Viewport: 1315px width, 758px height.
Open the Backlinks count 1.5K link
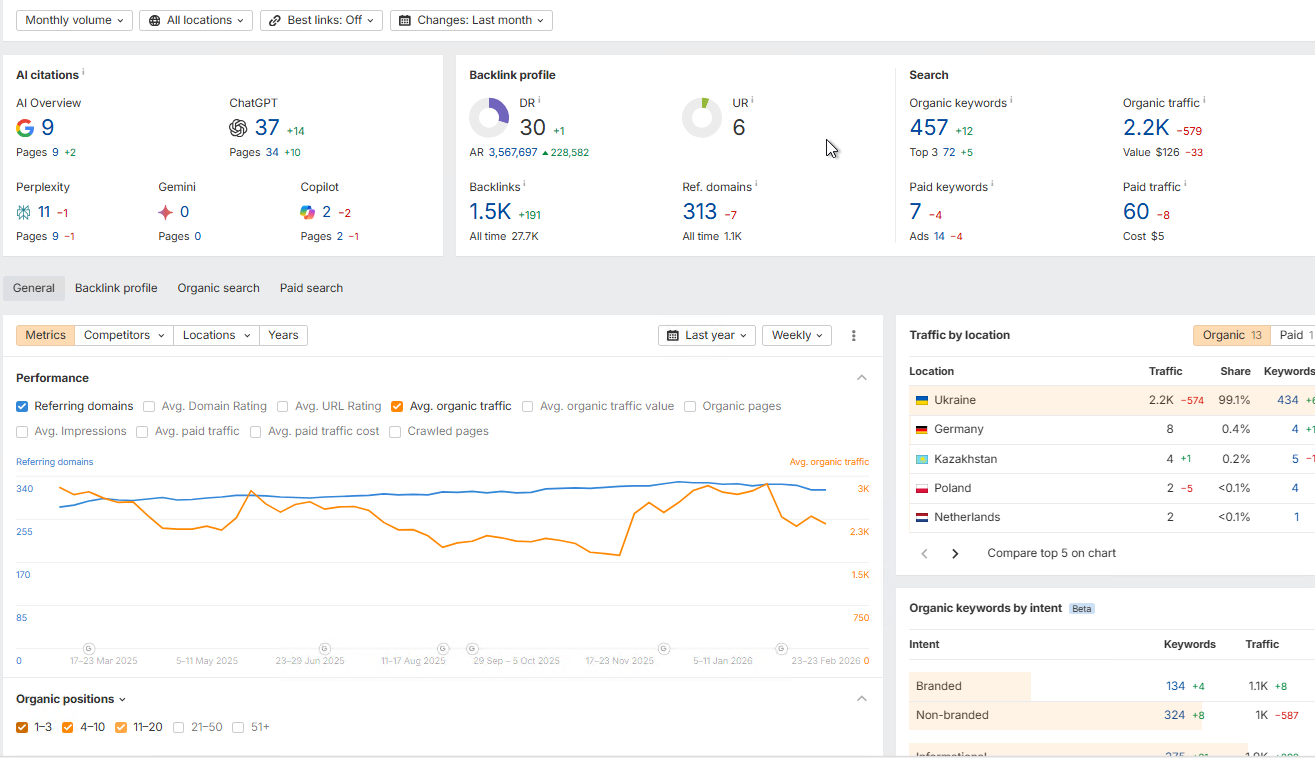point(490,212)
